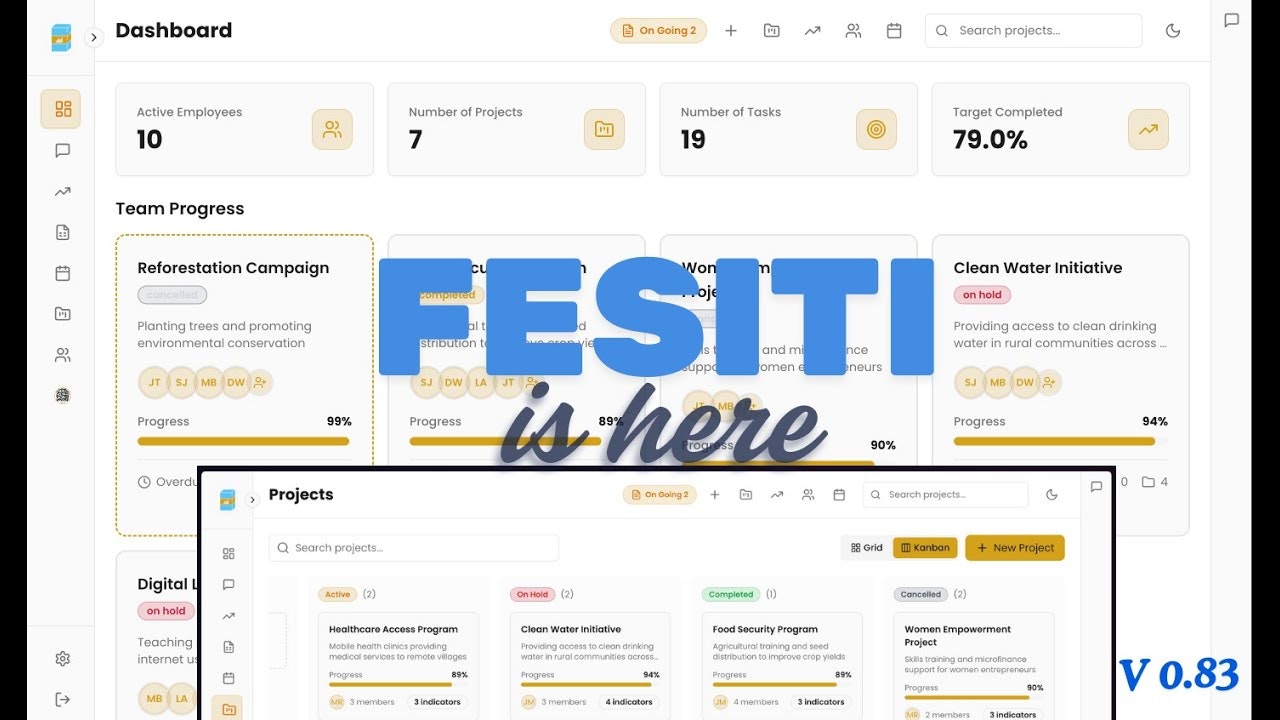The width and height of the screenshot is (1280, 720).
Task: Click calendar icon in Dashboard header
Action: click(x=894, y=31)
